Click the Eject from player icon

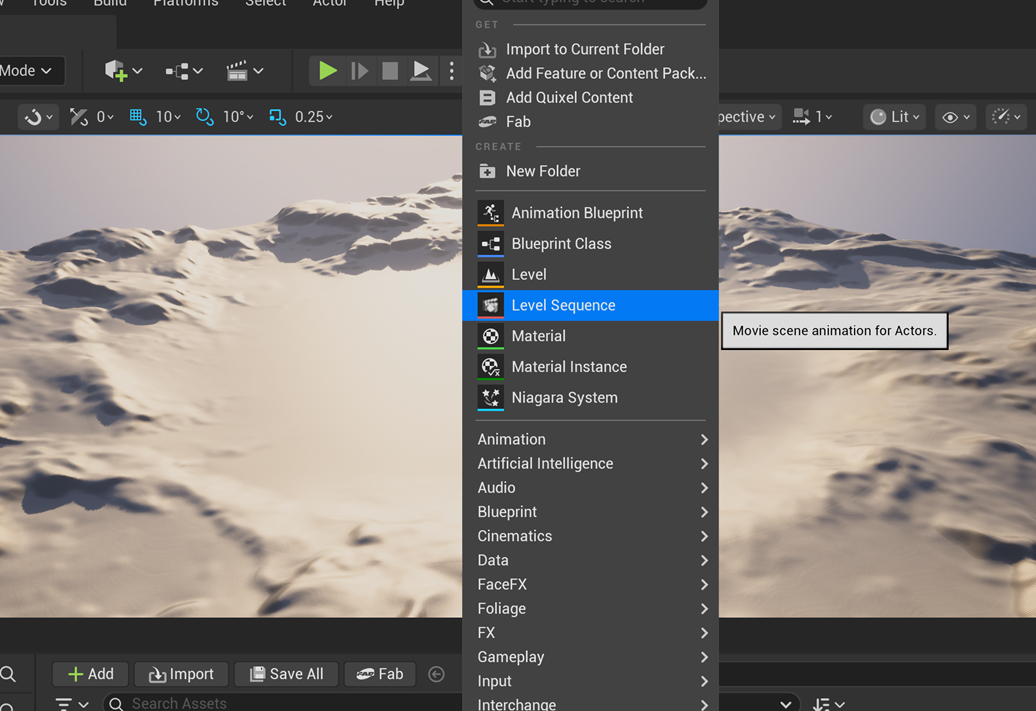pos(421,71)
